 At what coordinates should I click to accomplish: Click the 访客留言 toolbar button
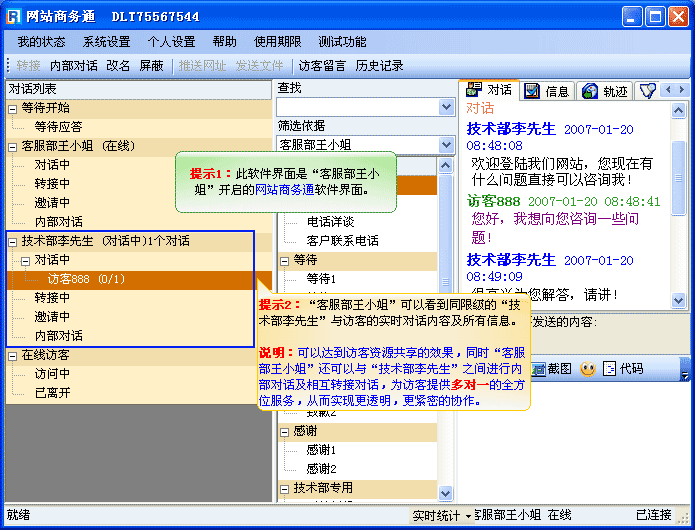point(322,66)
